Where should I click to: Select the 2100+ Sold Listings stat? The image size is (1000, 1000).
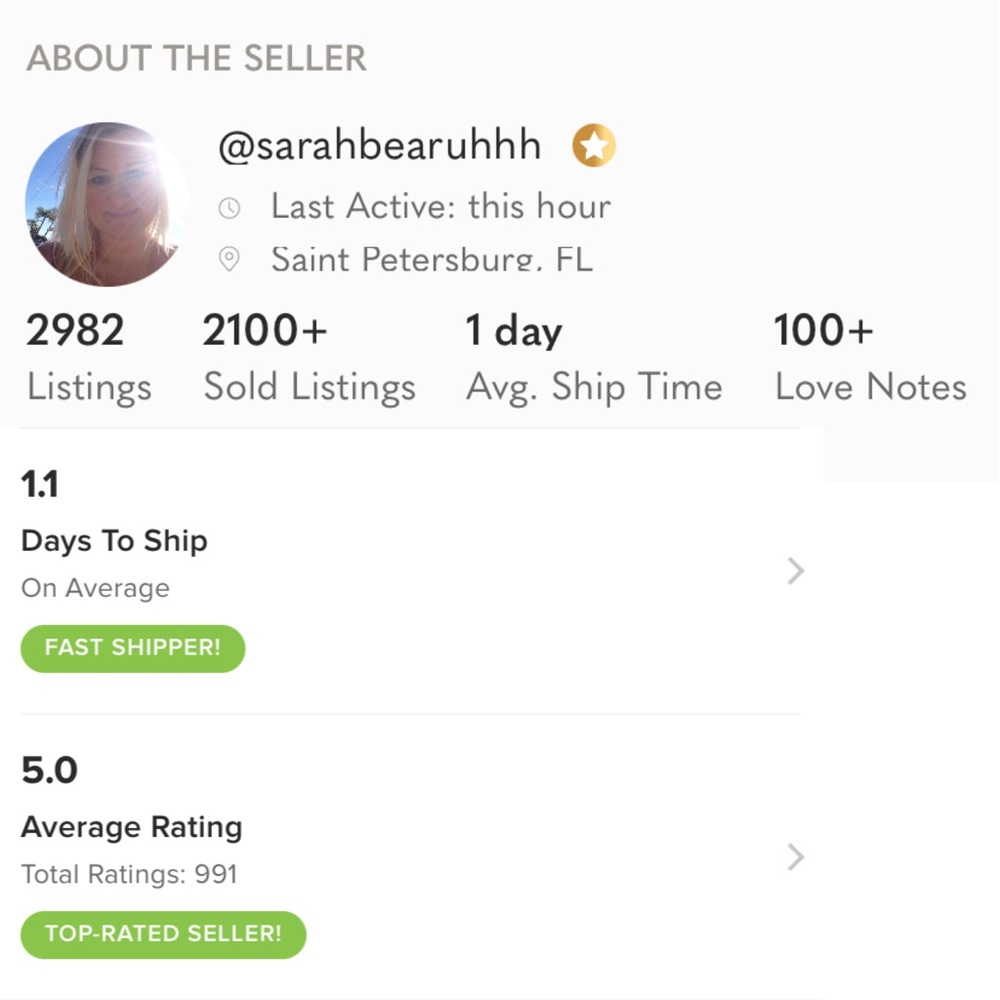pos(309,358)
